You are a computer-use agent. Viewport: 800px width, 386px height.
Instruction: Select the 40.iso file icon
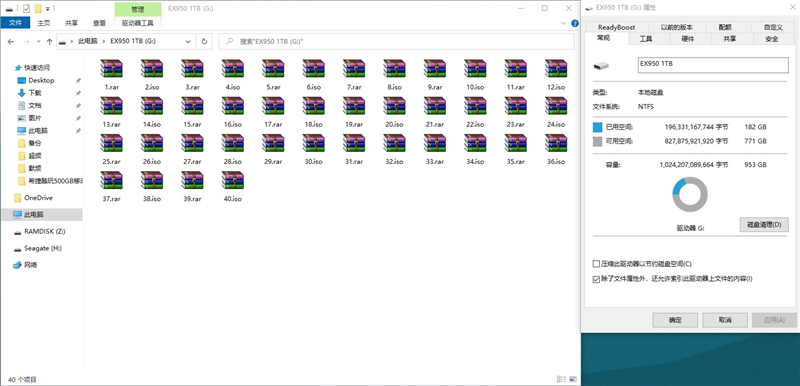click(x=233, y=181)
